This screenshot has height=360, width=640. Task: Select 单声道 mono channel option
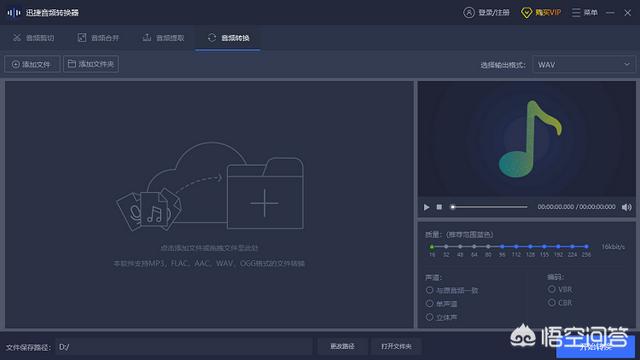(x=429, y=304)
